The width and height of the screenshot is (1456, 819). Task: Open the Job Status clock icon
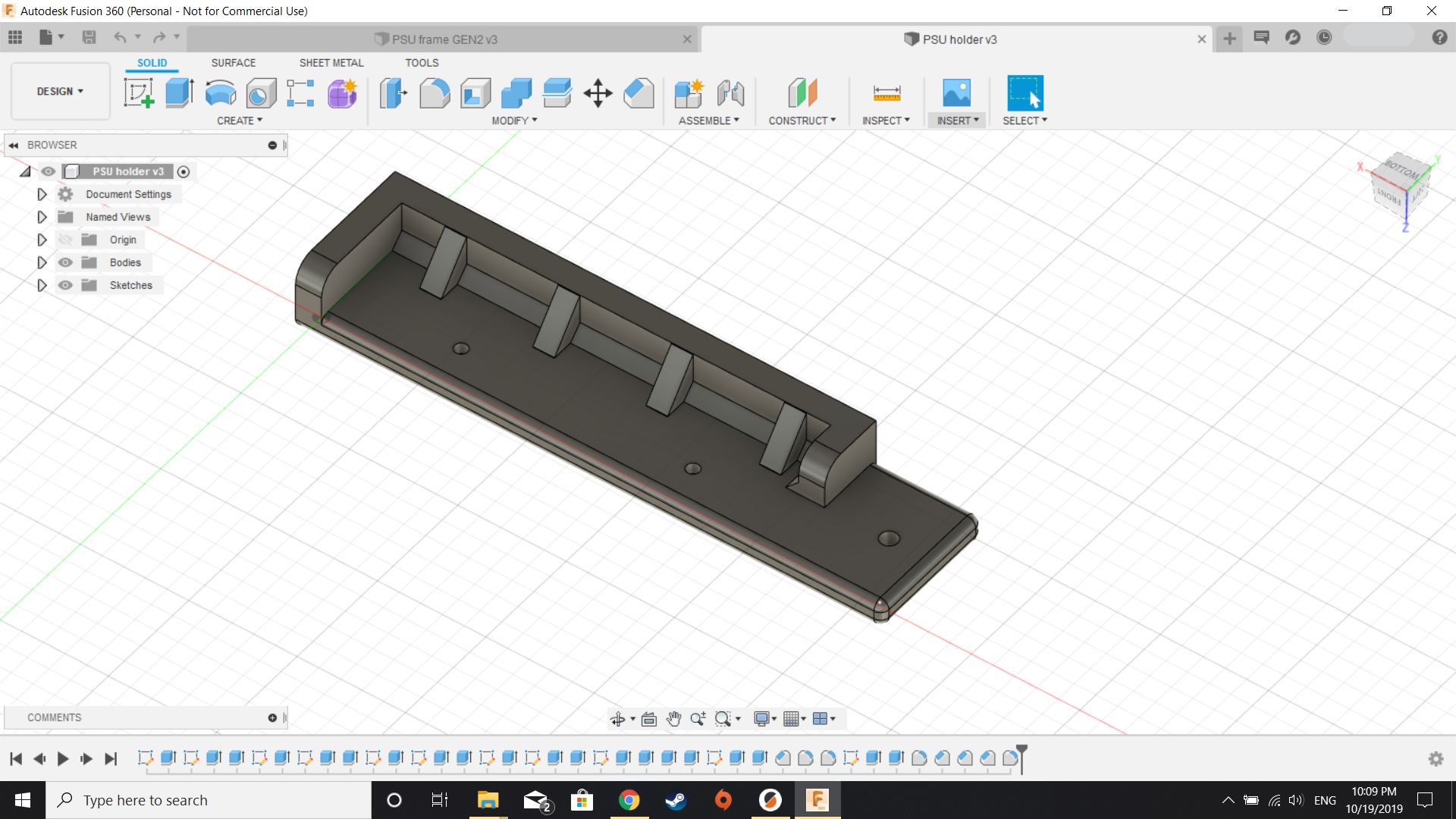point(1324,38)
